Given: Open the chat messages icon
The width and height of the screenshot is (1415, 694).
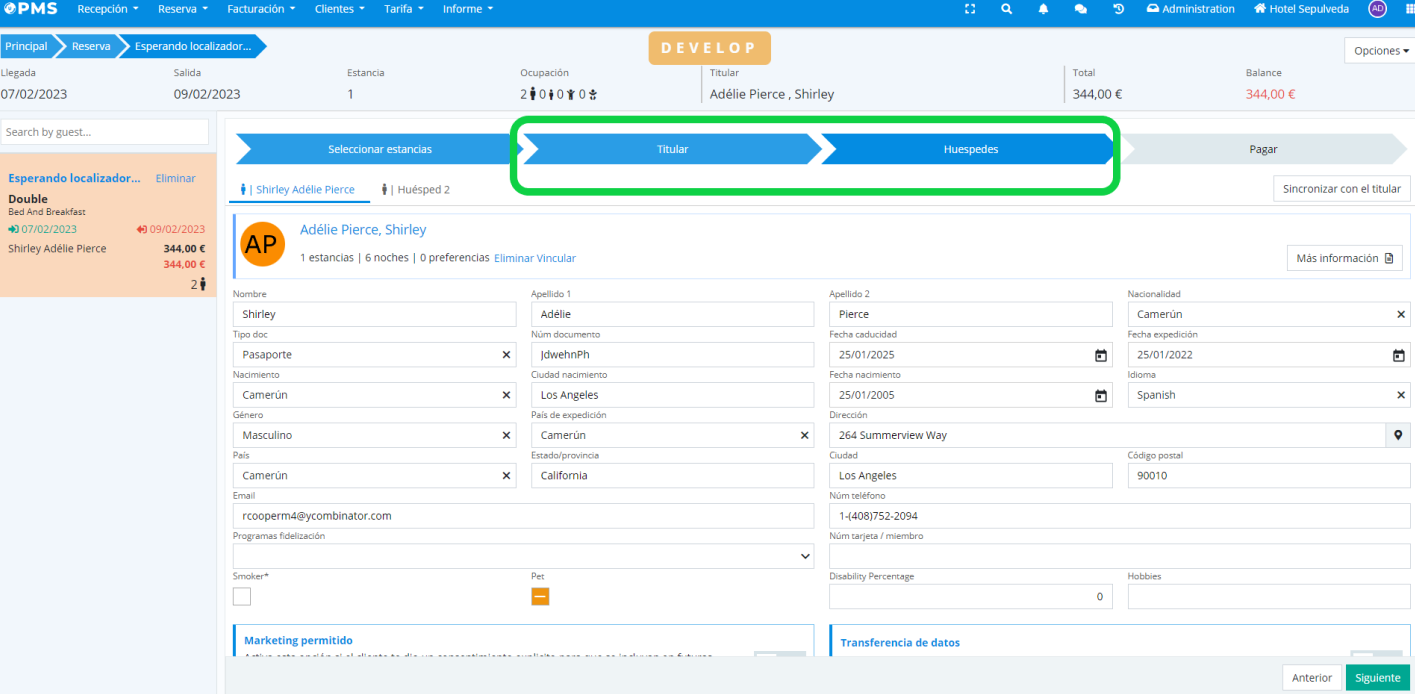Looking at the screenshot, I should coord(1081,9).
